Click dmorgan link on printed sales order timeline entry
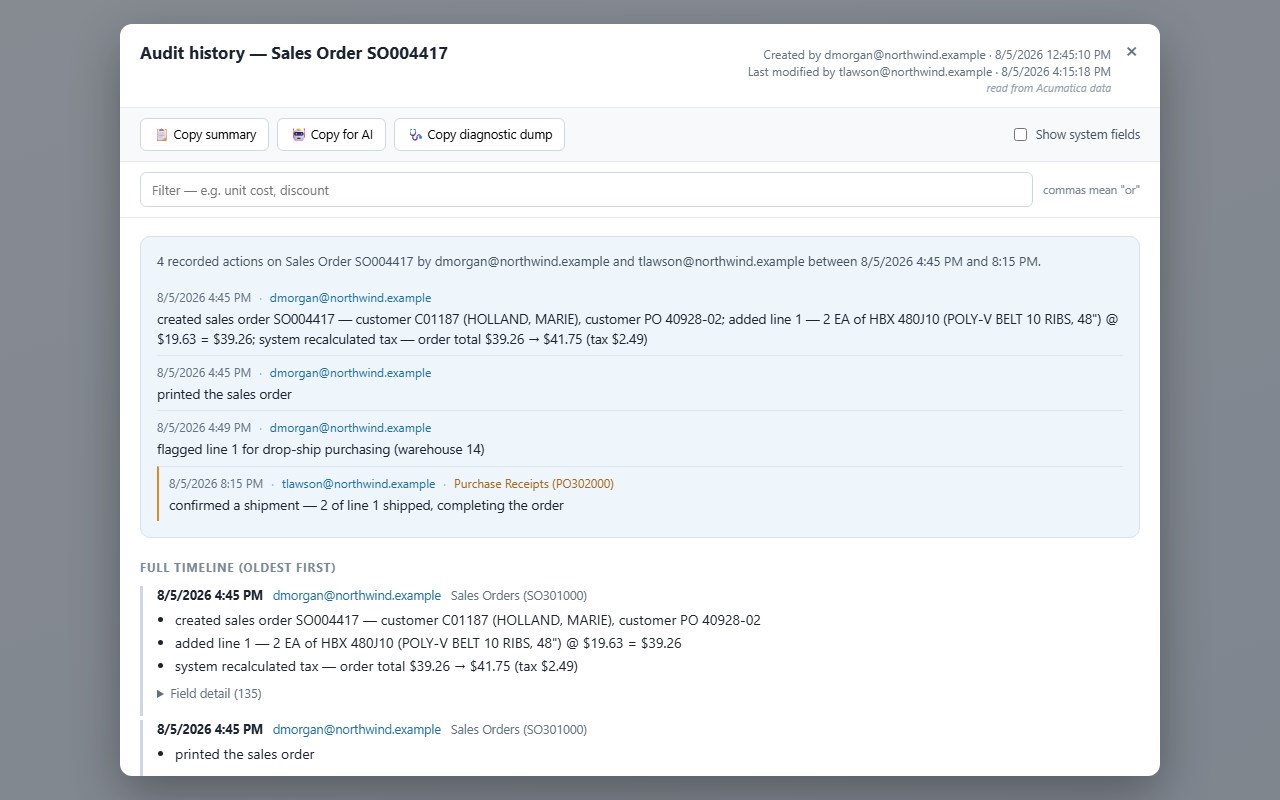This screenshot has height=800, width=1280. pos(357,730)
